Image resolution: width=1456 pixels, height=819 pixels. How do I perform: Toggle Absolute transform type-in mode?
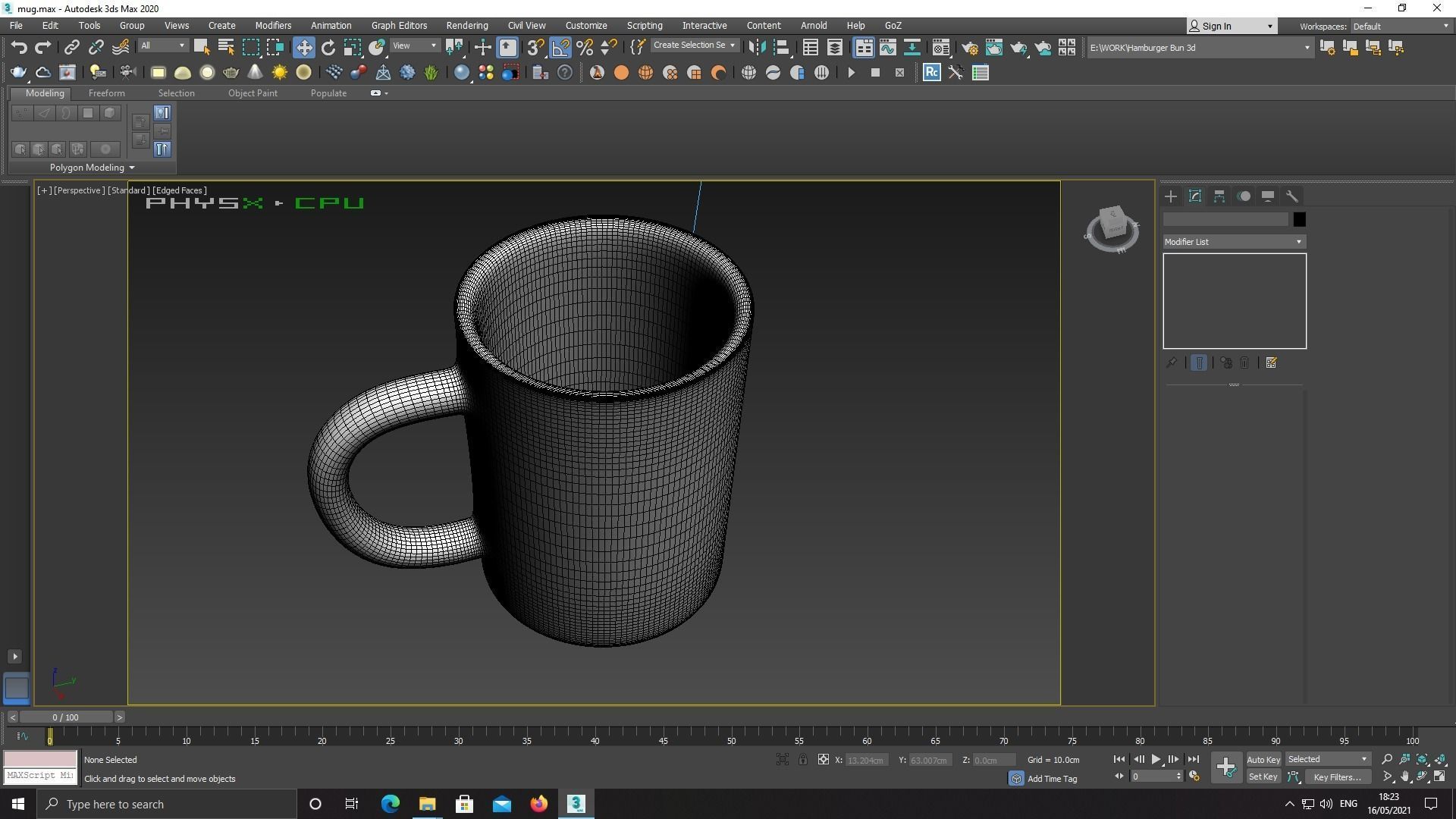point(823,760)
